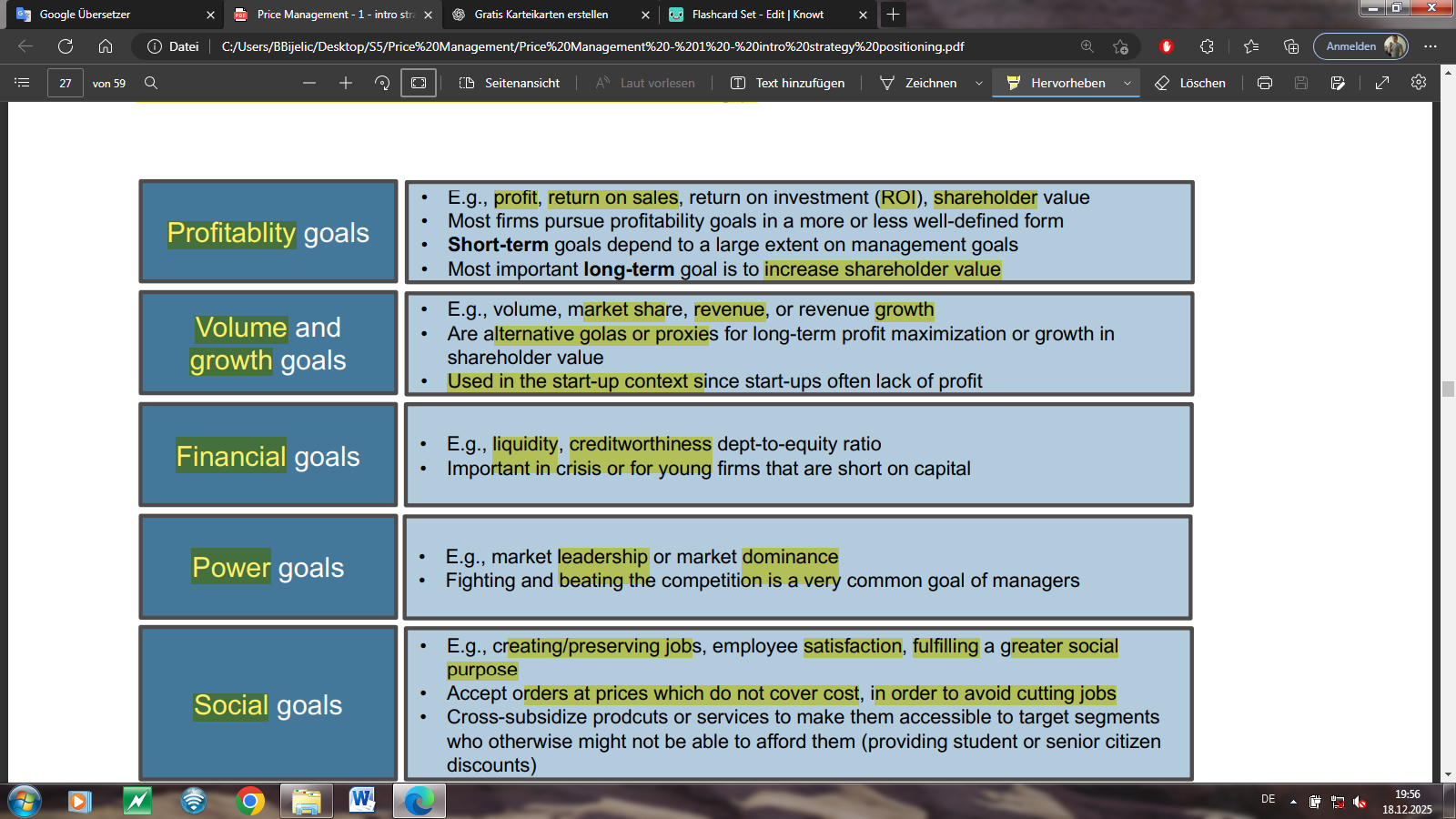Click the page number field showing 27
This screenshot has height=819, width=1456.
pyautogui.click(x=64, y=83)
